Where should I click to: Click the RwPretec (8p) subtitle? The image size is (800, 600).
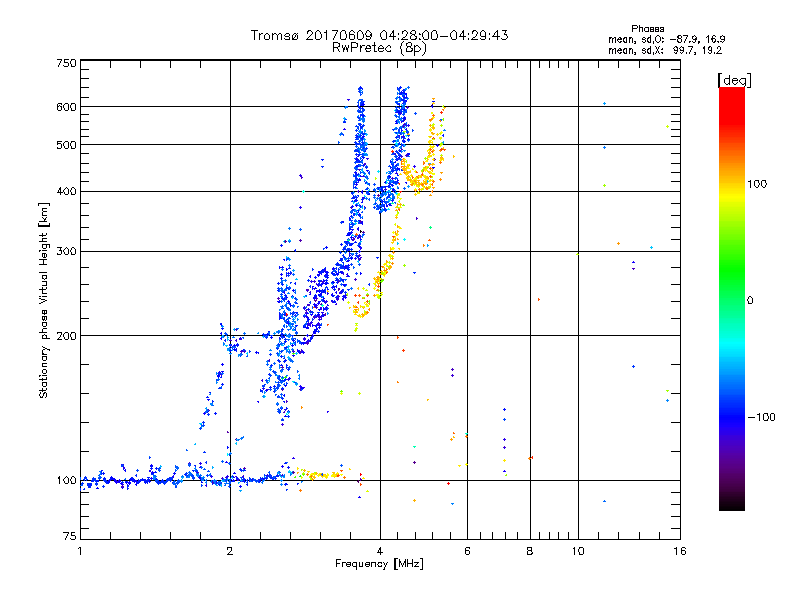[x=379, y=47]
